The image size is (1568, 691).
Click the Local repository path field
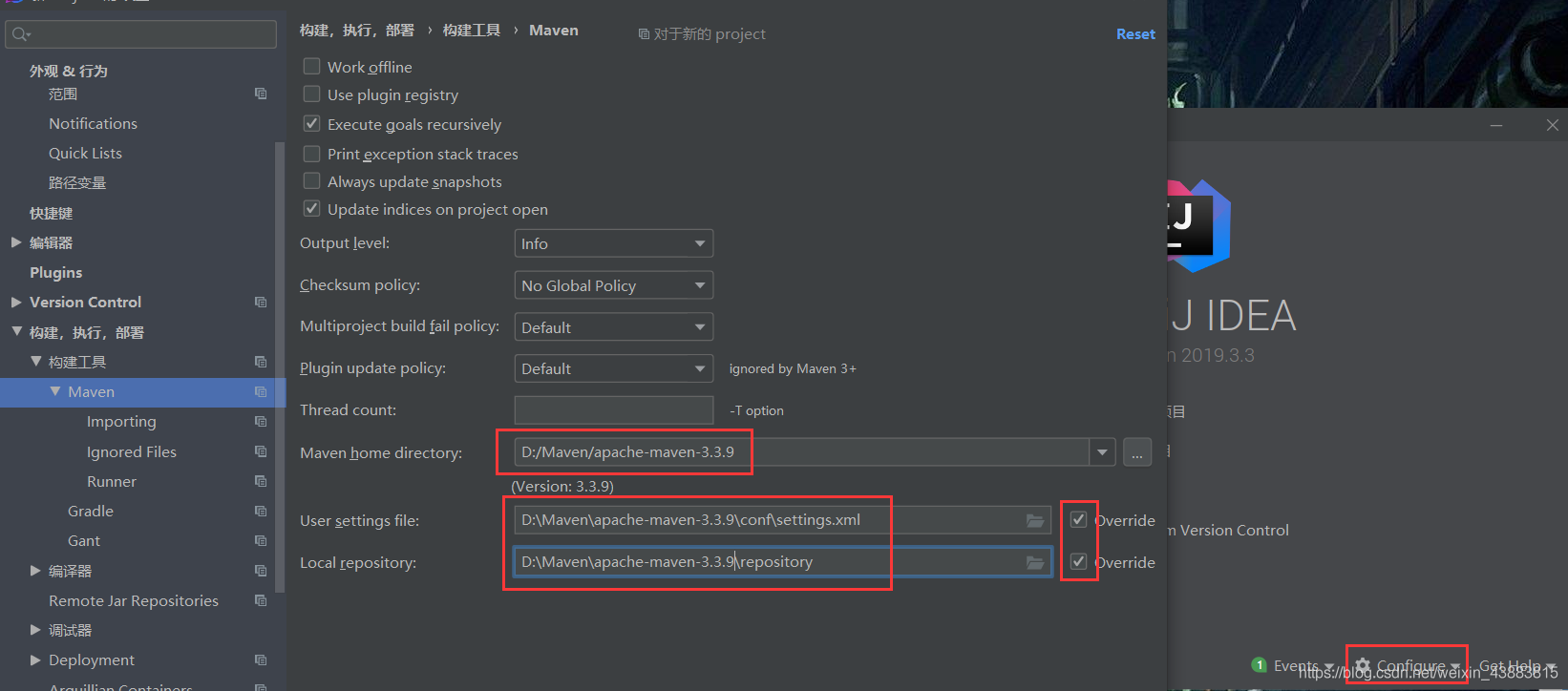pos(782,562)
